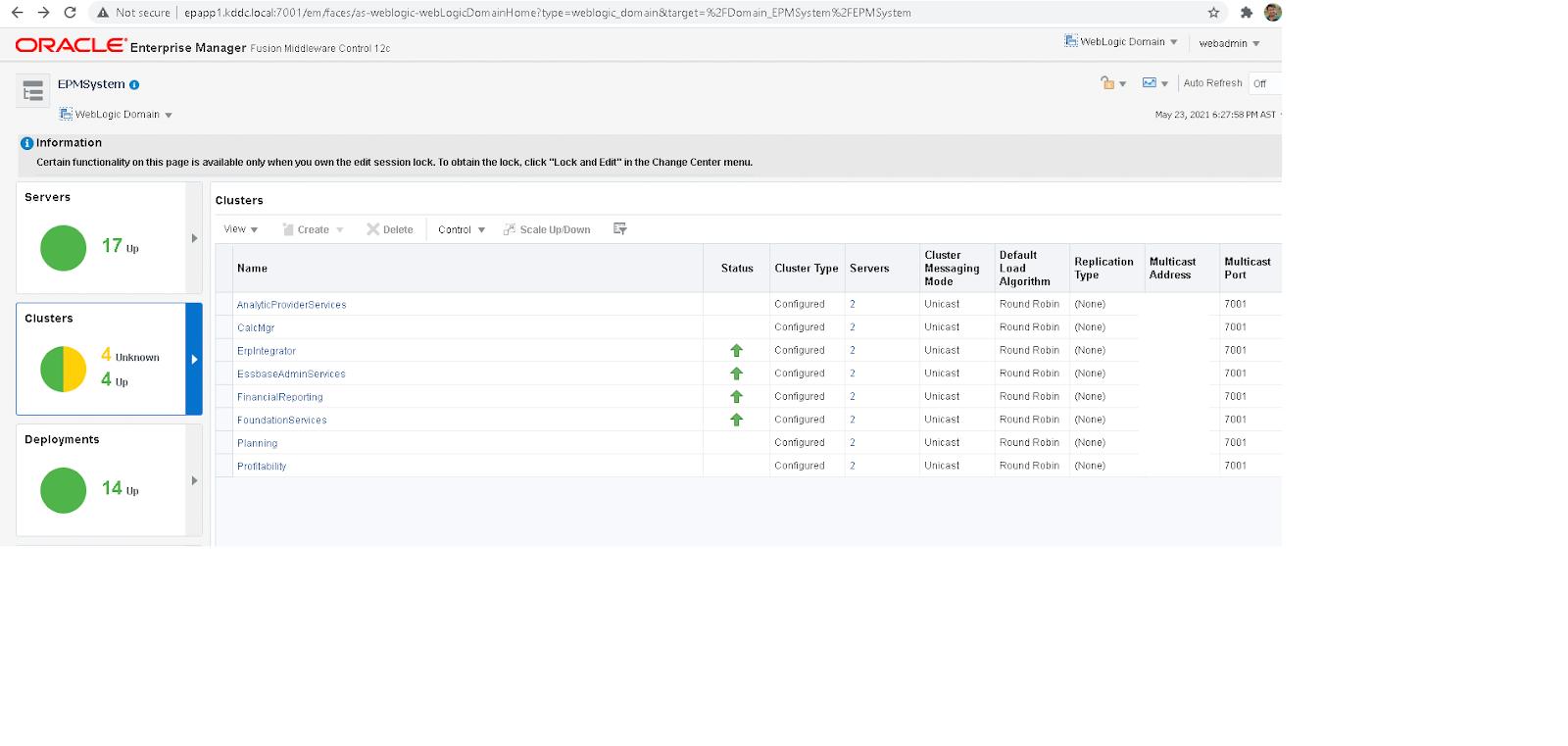Click FinancialReporting up status arrow
This screenshot has height=746, width=1568.
736,397
